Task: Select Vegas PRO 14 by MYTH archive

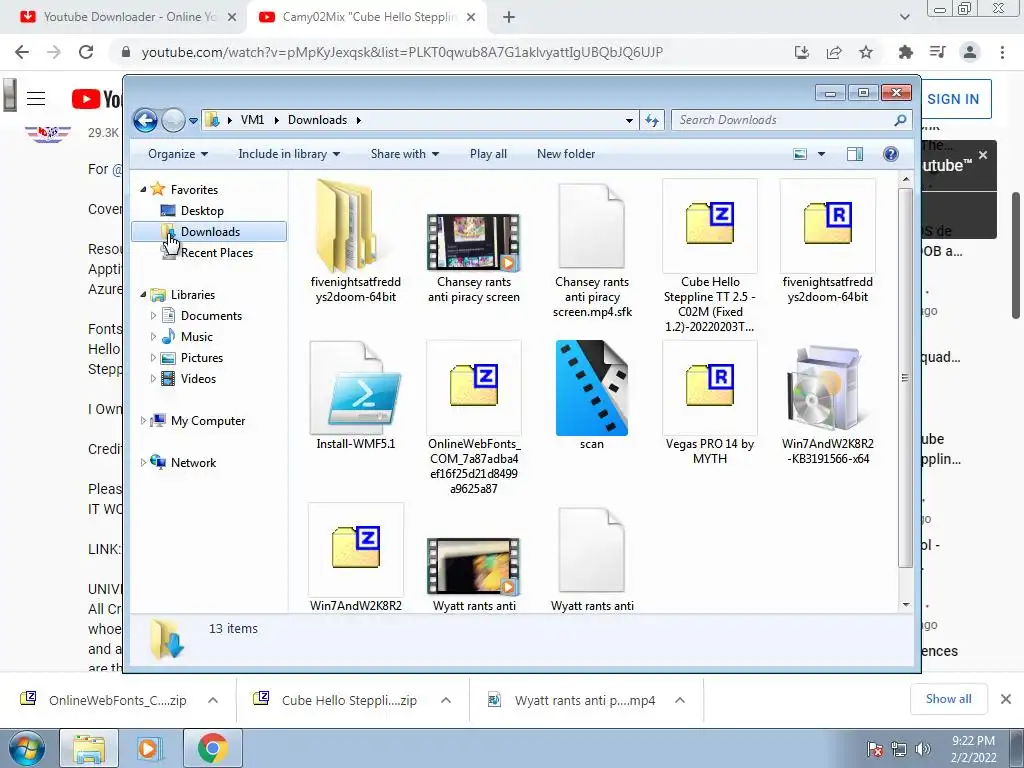Action: 710,387
